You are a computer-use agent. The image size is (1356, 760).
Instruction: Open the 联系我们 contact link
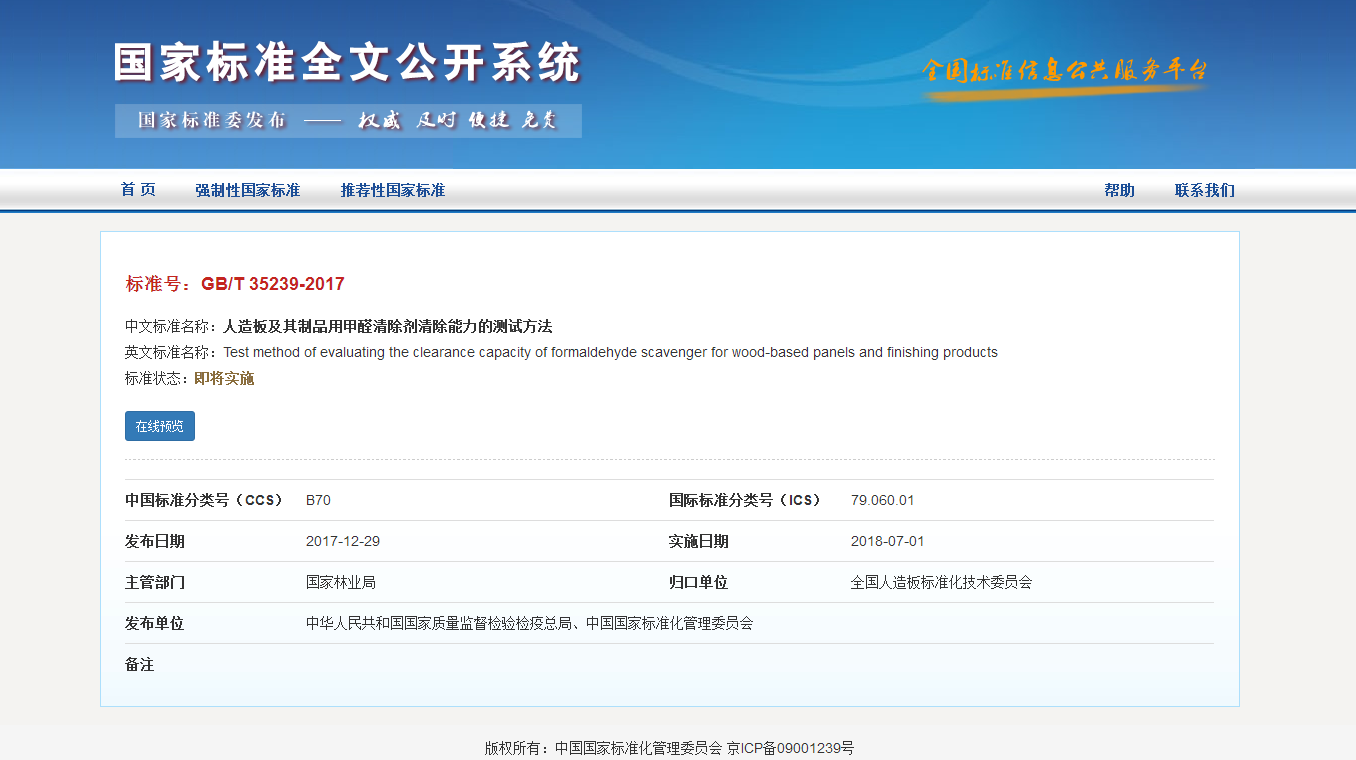pos(1204,190)
